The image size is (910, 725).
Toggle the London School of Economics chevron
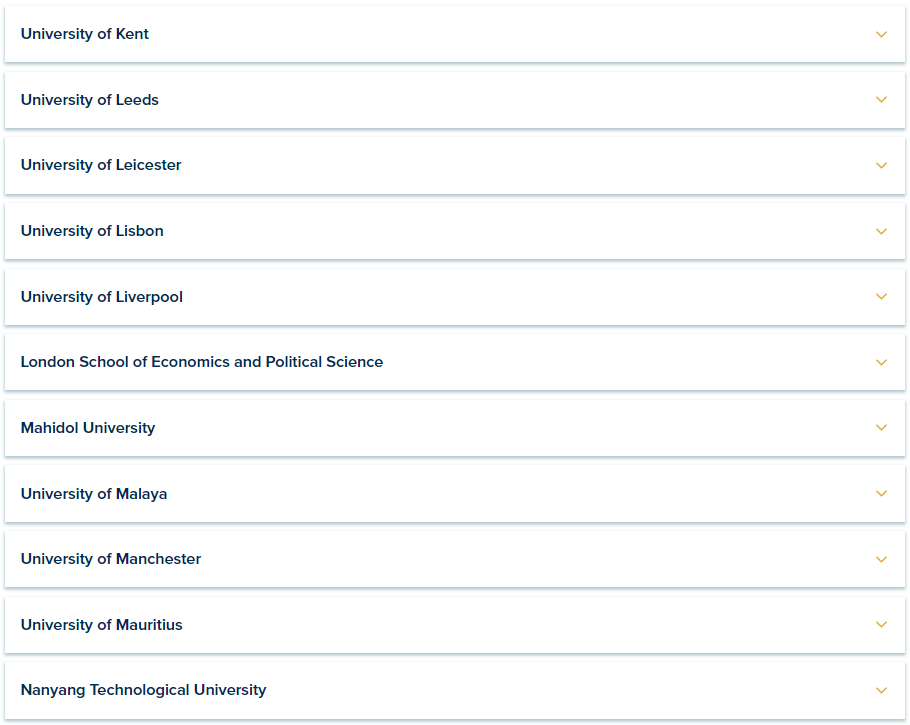click(881, 362)
